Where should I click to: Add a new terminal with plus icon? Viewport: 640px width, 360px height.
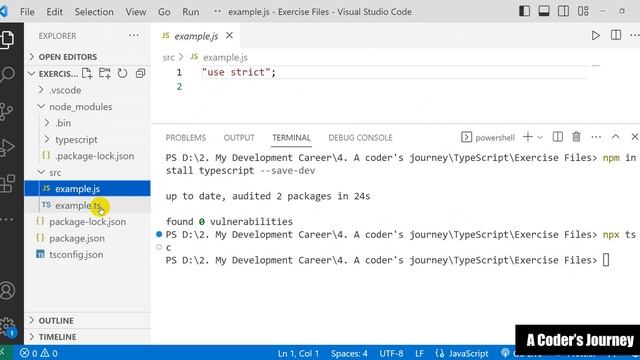[528, 137]
